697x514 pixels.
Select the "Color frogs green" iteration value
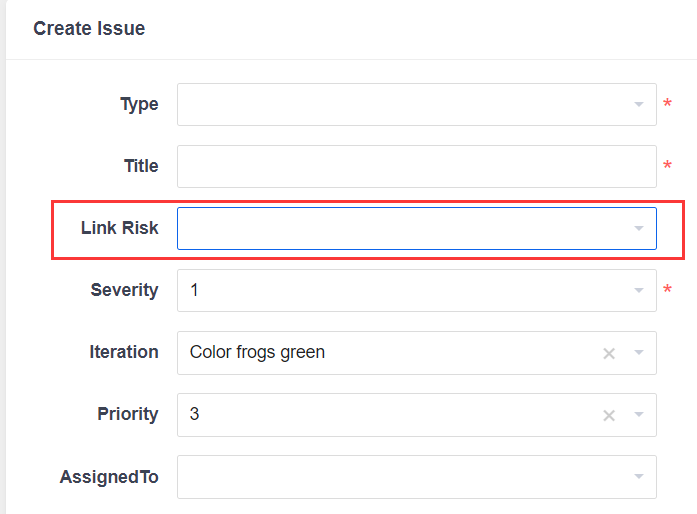pyautogui.click(x=257, y=352)
